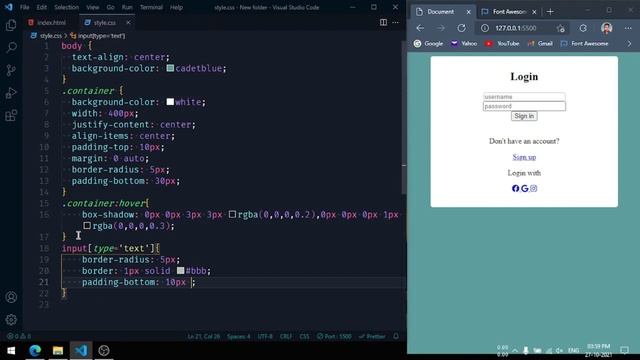640x360 pixels.
Task: Switch to the Font Awesome browser tab
Action: pyautogui.click(x=509, y=12)
